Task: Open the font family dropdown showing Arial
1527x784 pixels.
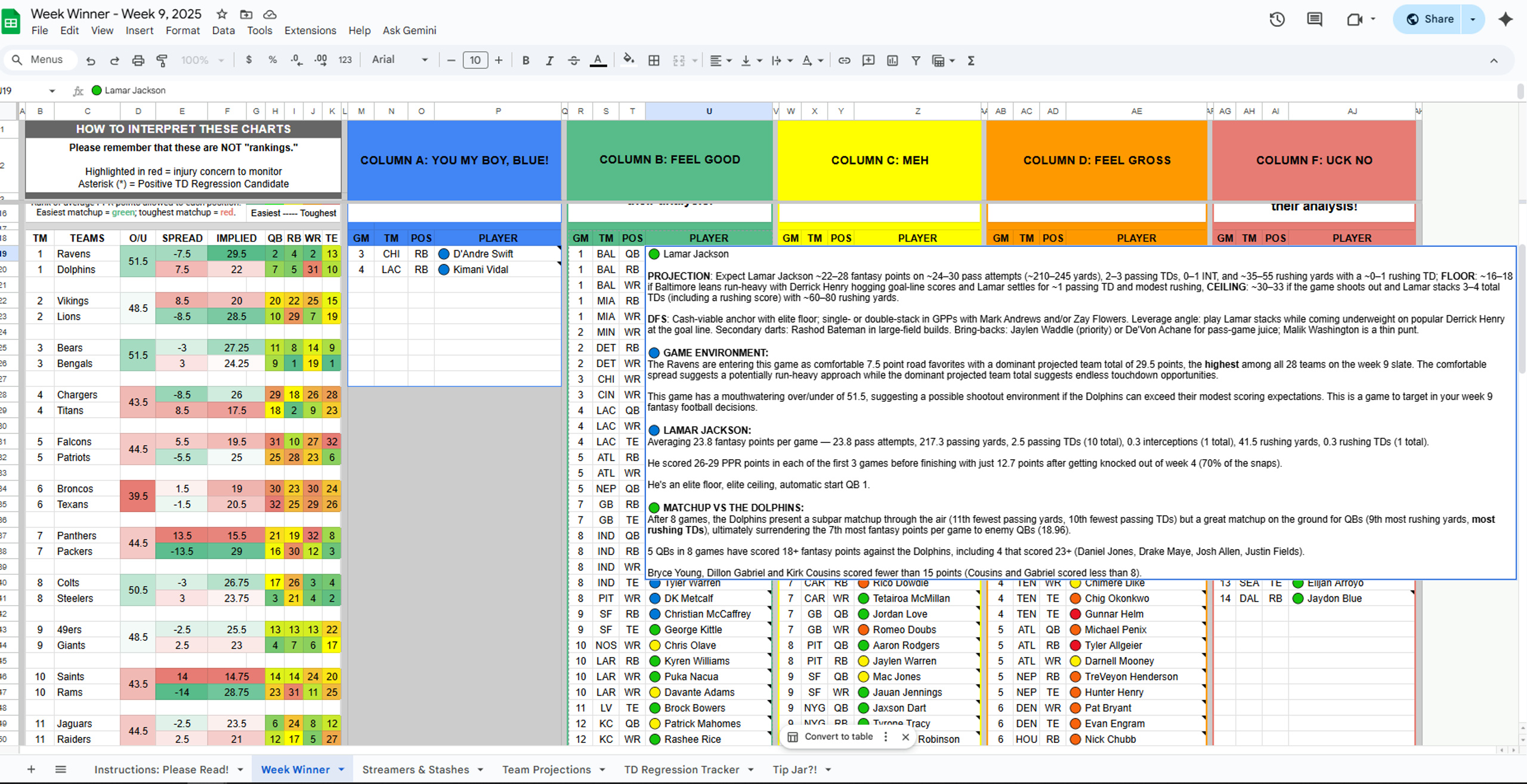Action: 400,60
